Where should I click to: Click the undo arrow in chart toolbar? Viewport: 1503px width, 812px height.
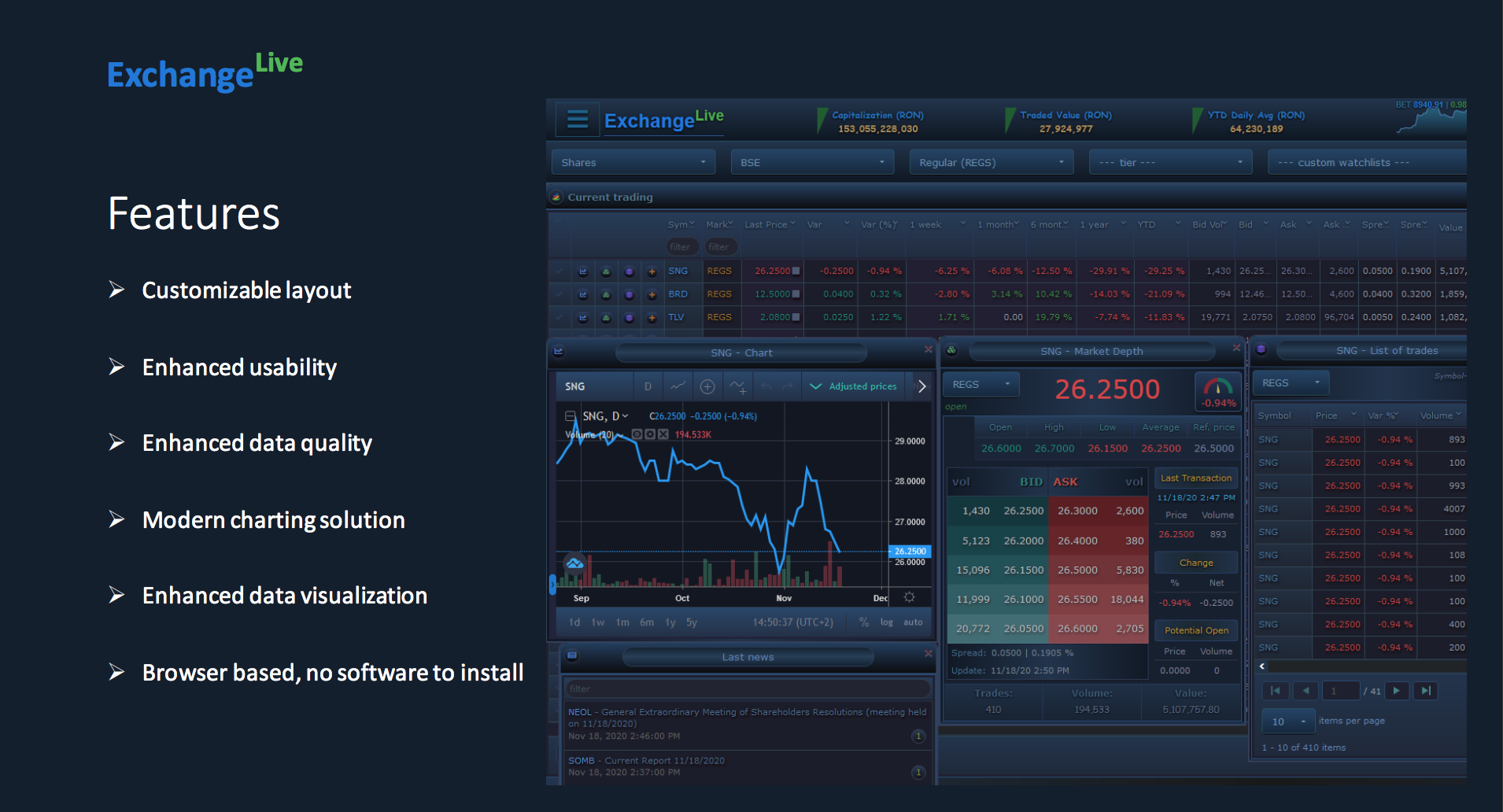click(766, 386)
